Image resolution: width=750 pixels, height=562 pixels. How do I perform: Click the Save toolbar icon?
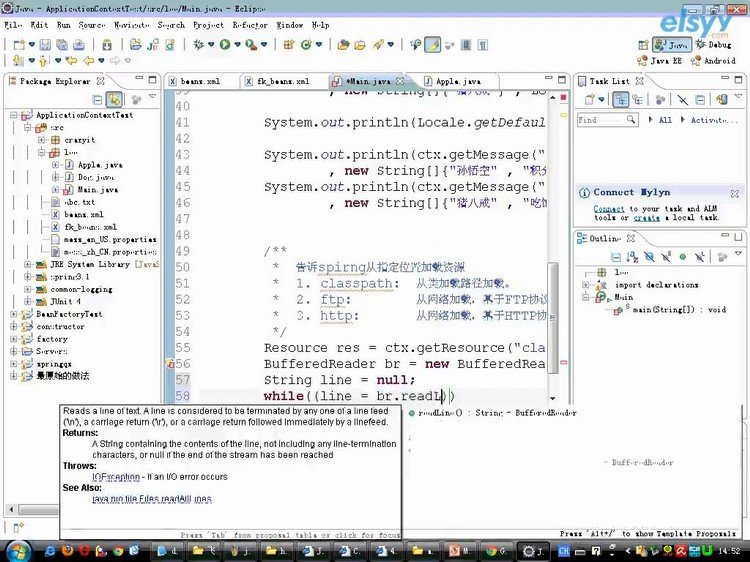click(45, 45)
